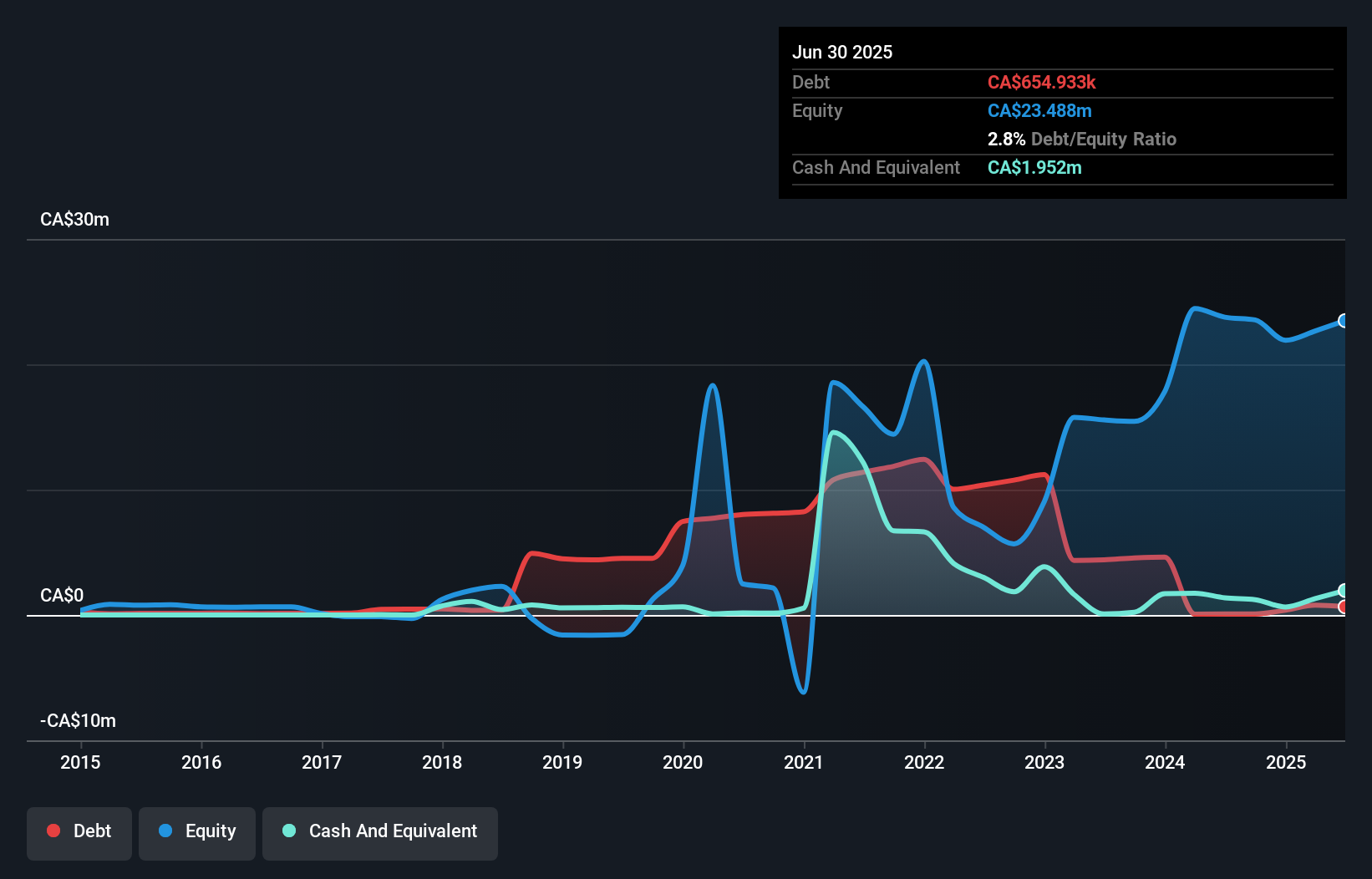Image resolution: width=1372 pixels, height=879 pixels.
Task: Click the Debt endpoint marker on the right
Action: click(x=1343, y=607)
